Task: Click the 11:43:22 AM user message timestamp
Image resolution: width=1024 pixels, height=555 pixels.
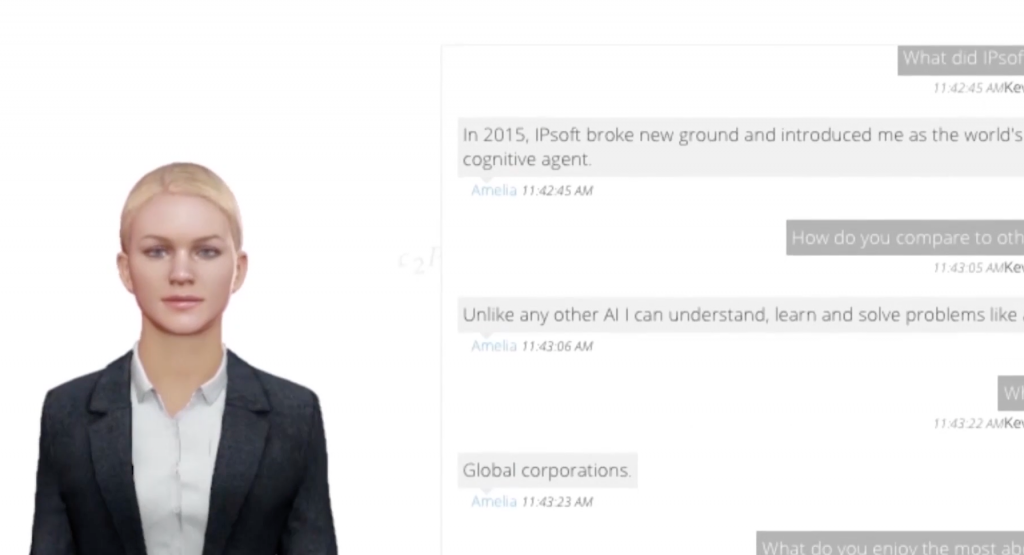Action: [x=968, y=423]
